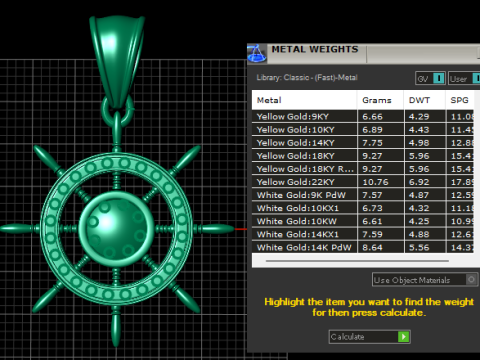This screenshot has height=360, width=480.
Task: Click the 7.59 grams cell
Action: 380,234
